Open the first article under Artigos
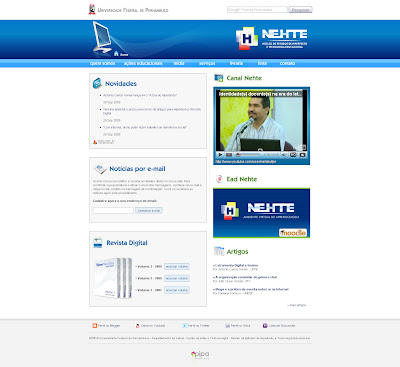Image resolution: width=400 pixels, height=367 pixels. [x=235, y=266]
